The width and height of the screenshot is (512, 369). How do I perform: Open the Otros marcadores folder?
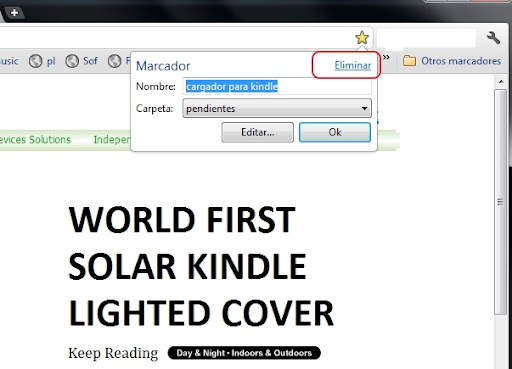click(x=452, y=61)
